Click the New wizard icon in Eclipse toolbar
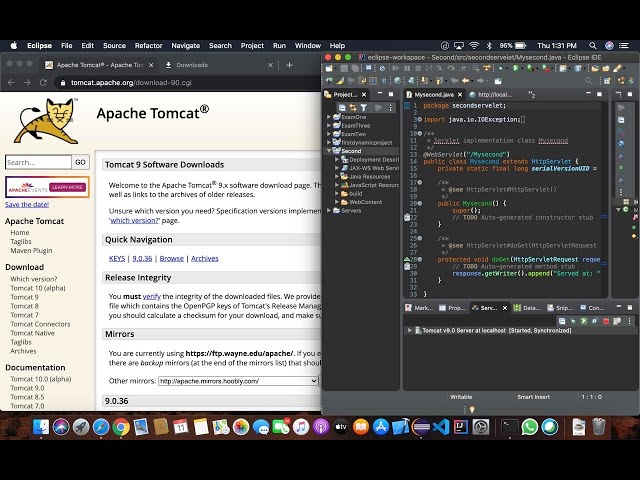Viewport: 640px width, 480px height. click(329, 68)
